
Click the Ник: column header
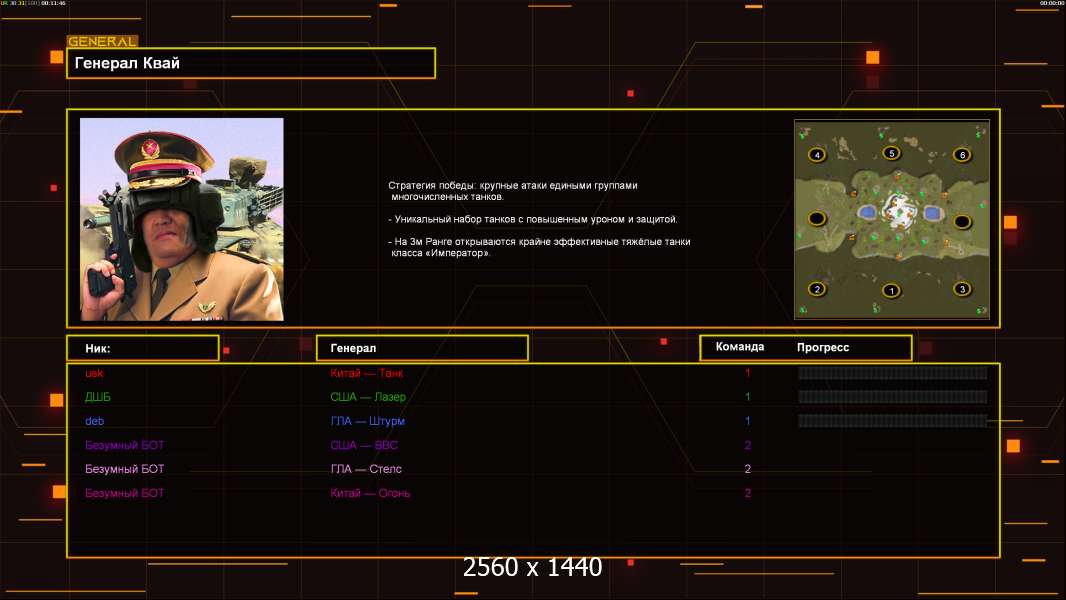click(143, 348)
